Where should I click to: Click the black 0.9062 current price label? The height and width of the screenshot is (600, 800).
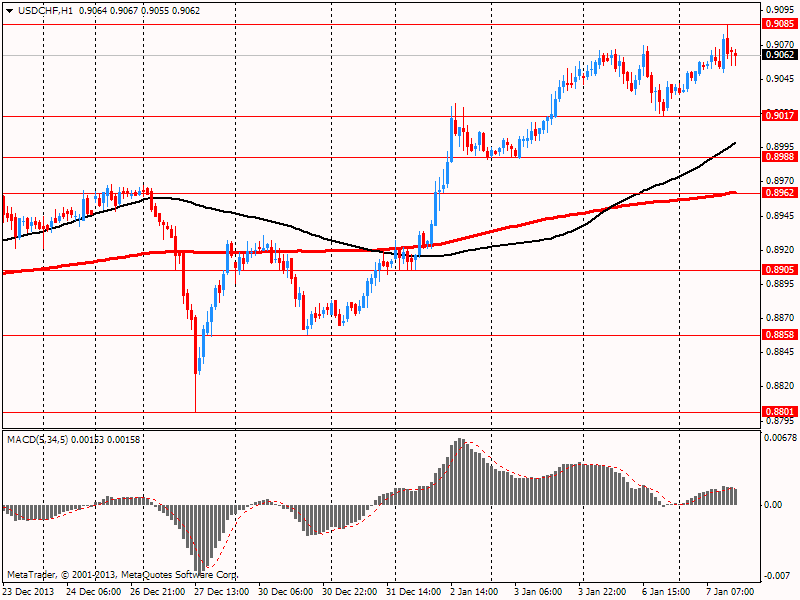(779, 55)
